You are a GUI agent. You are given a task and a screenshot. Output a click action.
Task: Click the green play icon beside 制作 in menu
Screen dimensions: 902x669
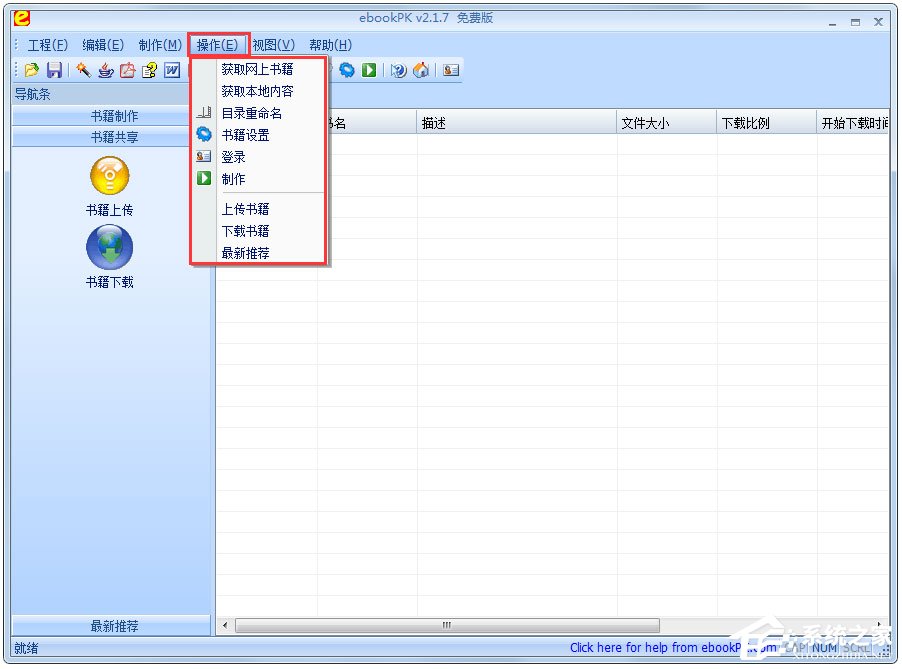[204, 178]
